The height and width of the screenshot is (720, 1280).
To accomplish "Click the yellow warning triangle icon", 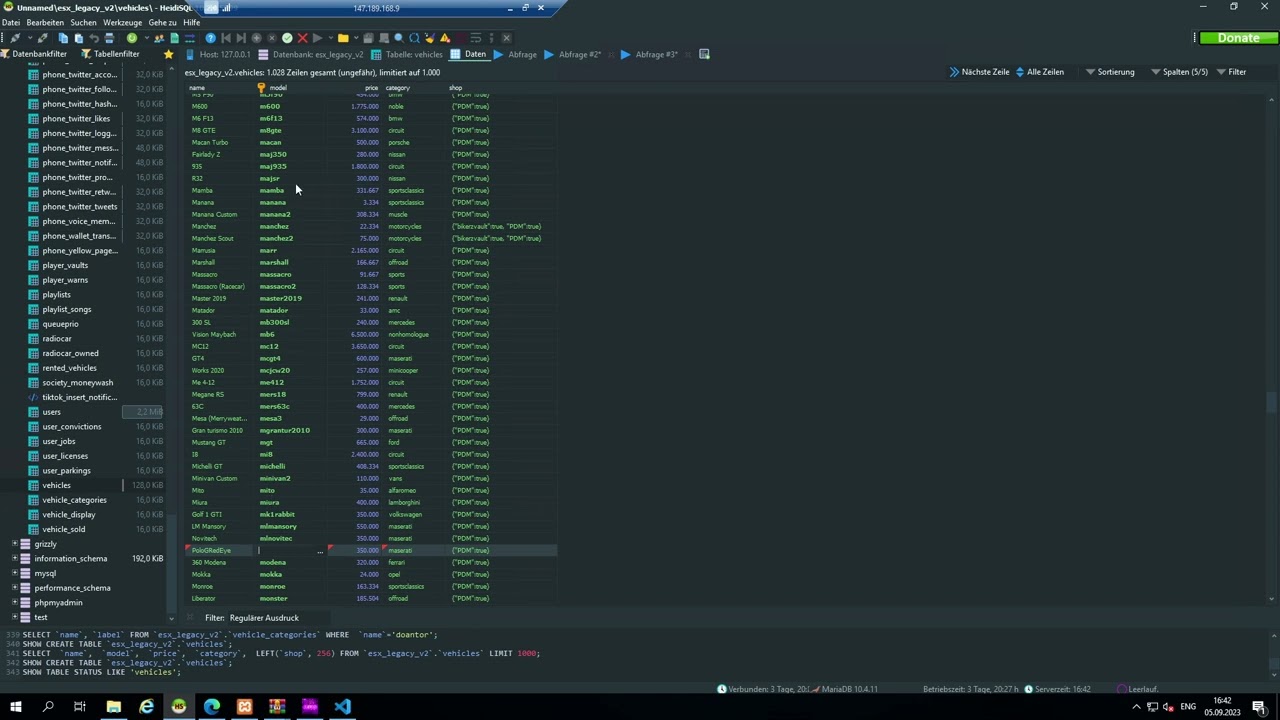I will [x=445, y=38].
